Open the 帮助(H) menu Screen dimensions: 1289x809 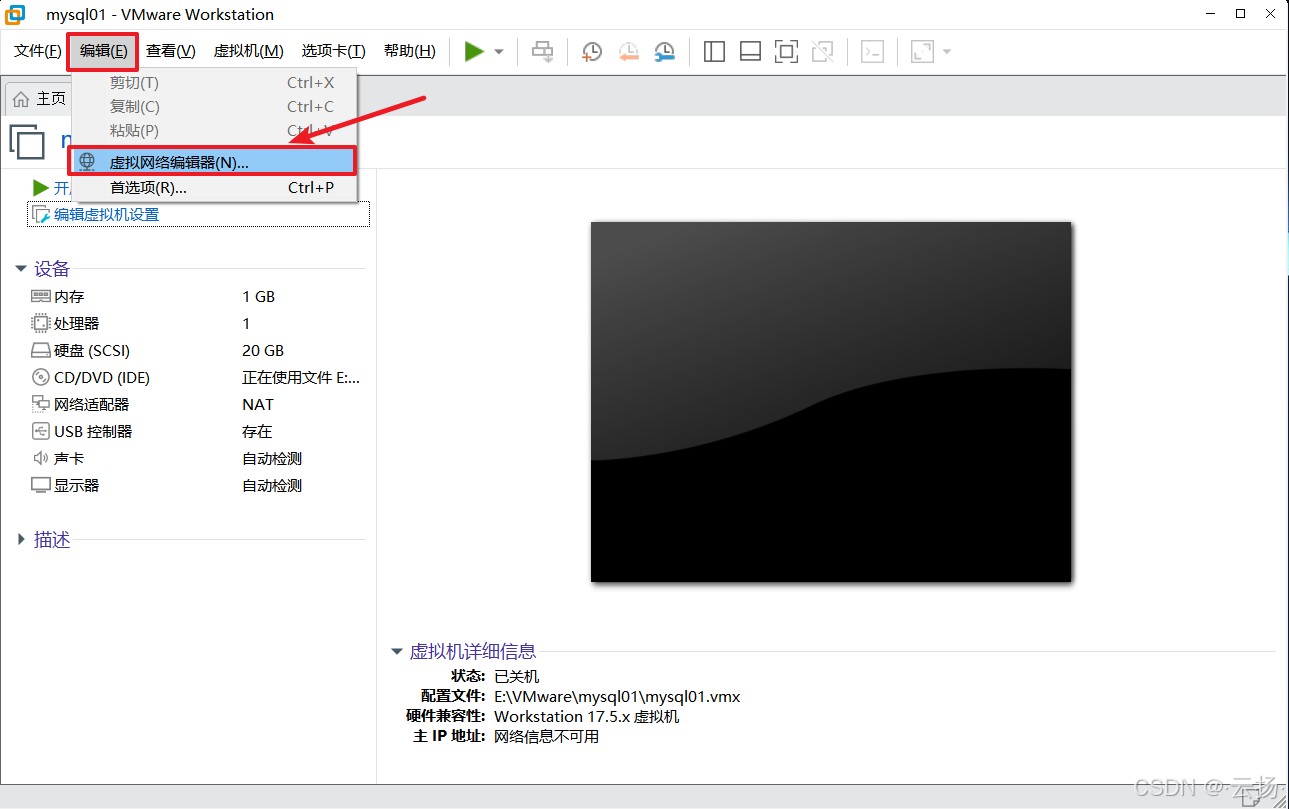pyautogui.click(x=410, y=51)
